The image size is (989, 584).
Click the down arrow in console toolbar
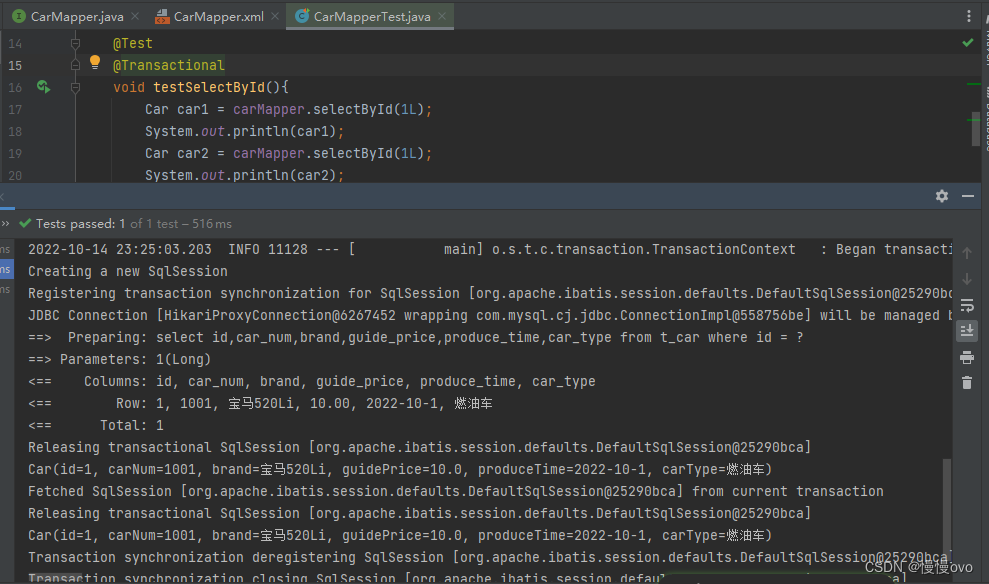967,279
